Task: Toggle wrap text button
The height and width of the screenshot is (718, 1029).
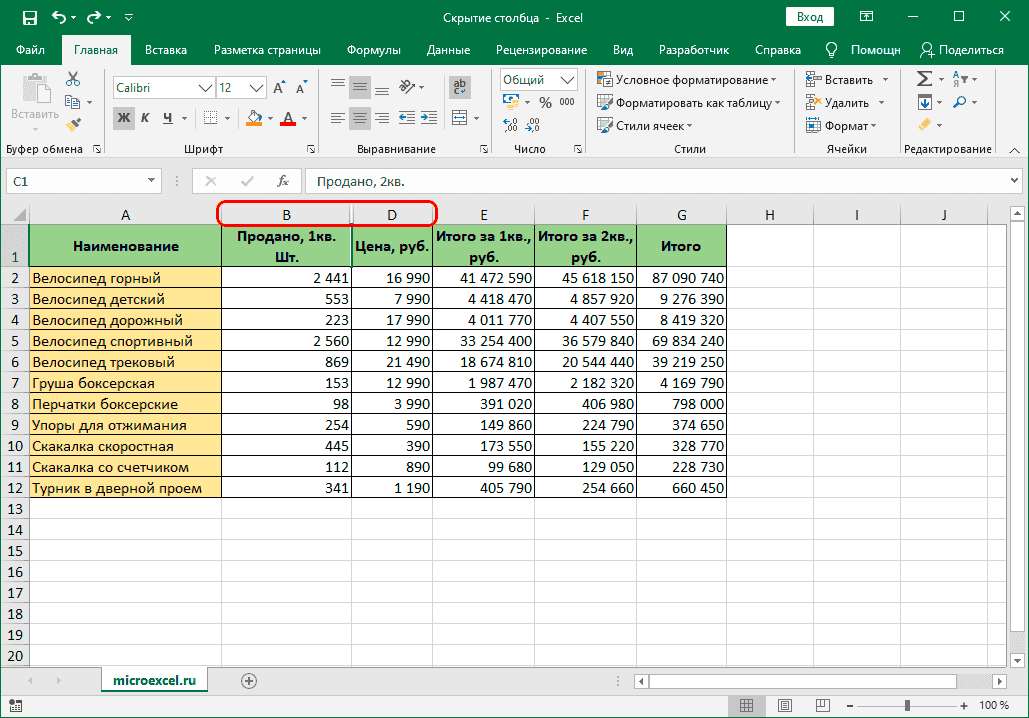Action: [x=460, y=88]
